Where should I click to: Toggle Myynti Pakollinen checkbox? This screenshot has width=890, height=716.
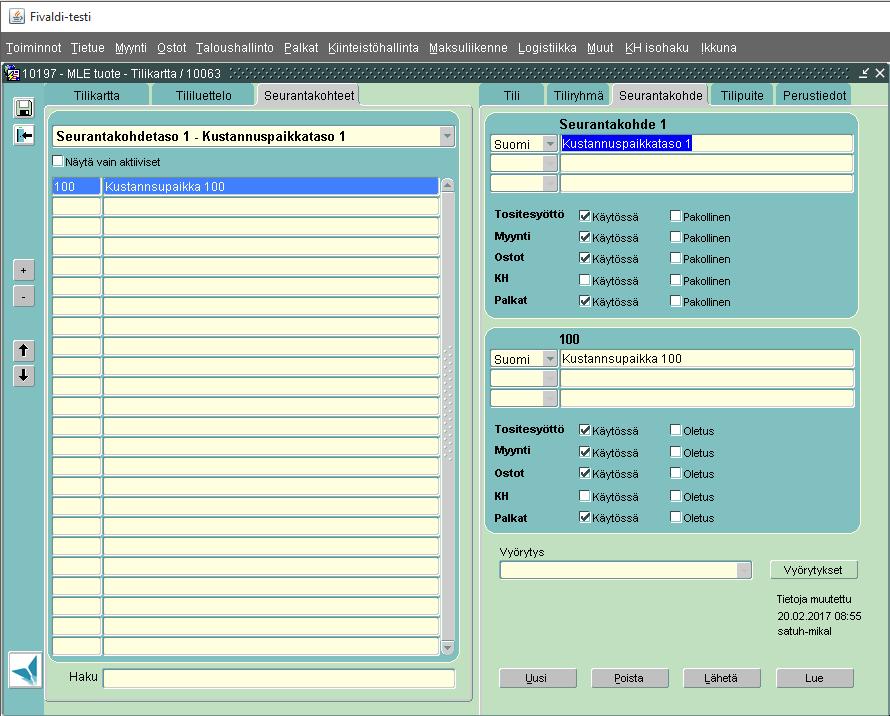675,237
